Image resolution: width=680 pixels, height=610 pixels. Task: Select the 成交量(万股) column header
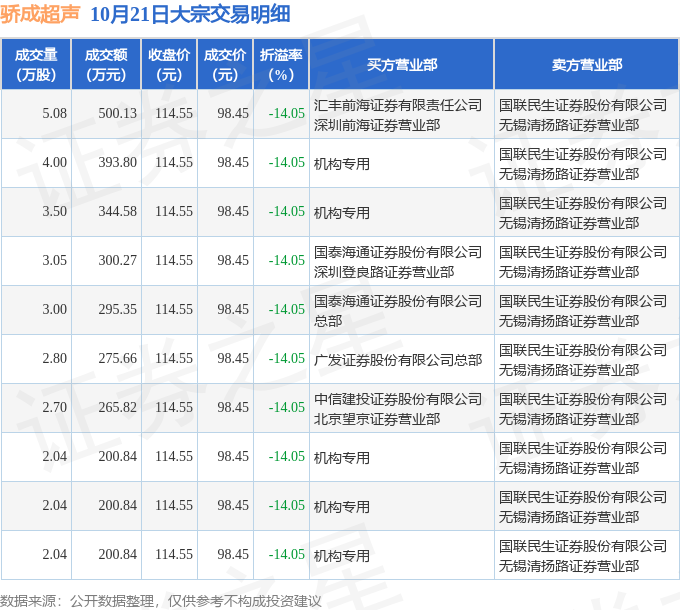pyautogui.click(x=36, y=64)
